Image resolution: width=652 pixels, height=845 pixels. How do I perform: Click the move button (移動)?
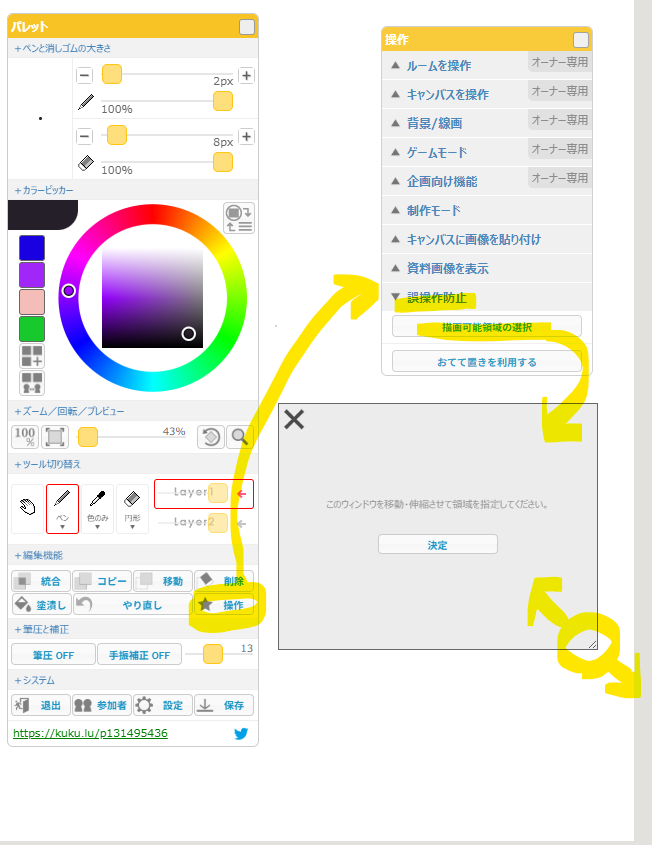[x=163, y=581]
